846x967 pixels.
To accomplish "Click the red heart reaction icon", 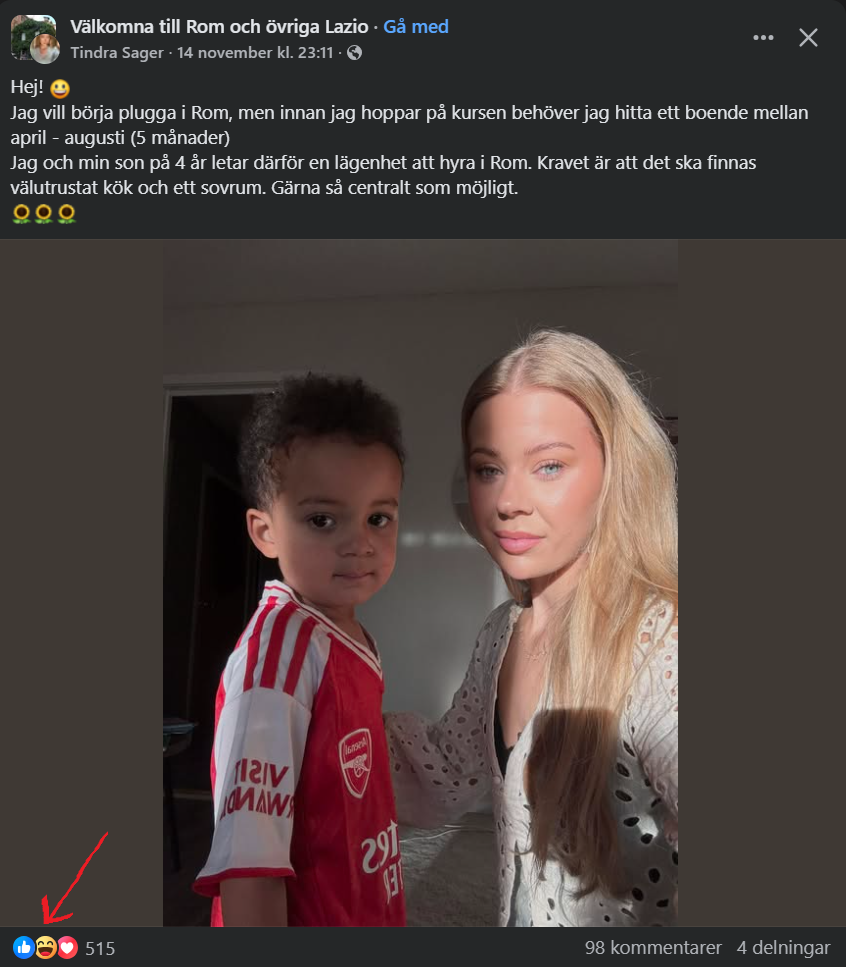I will (68, 947).
